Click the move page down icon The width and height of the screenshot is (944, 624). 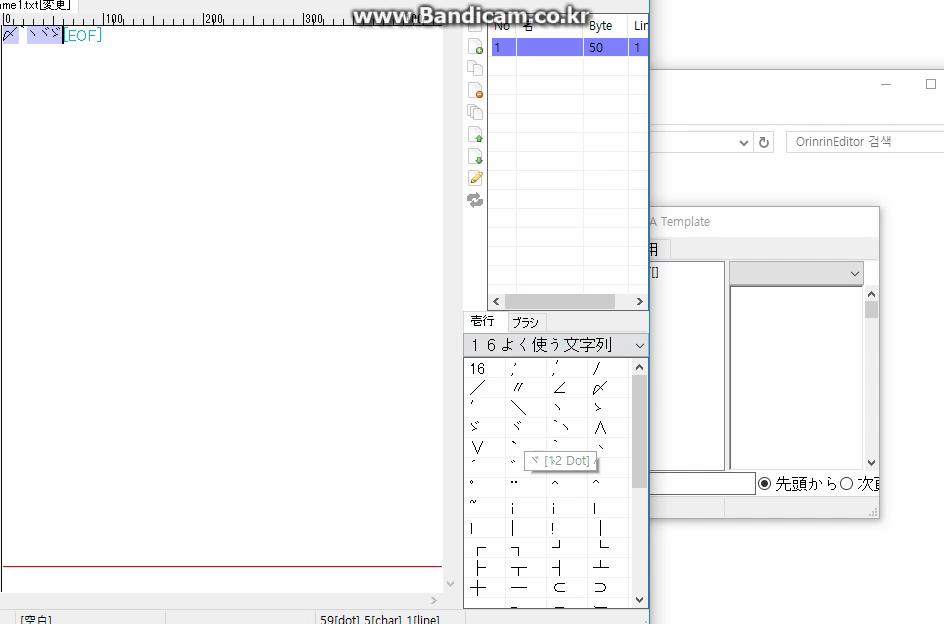pyautogui.click(x=475, y=156)
